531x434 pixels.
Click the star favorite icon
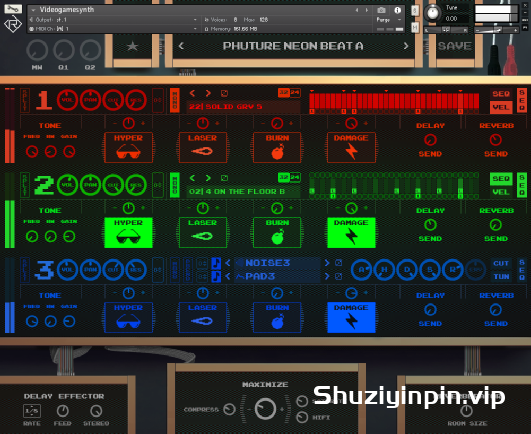tap(132, 46)
